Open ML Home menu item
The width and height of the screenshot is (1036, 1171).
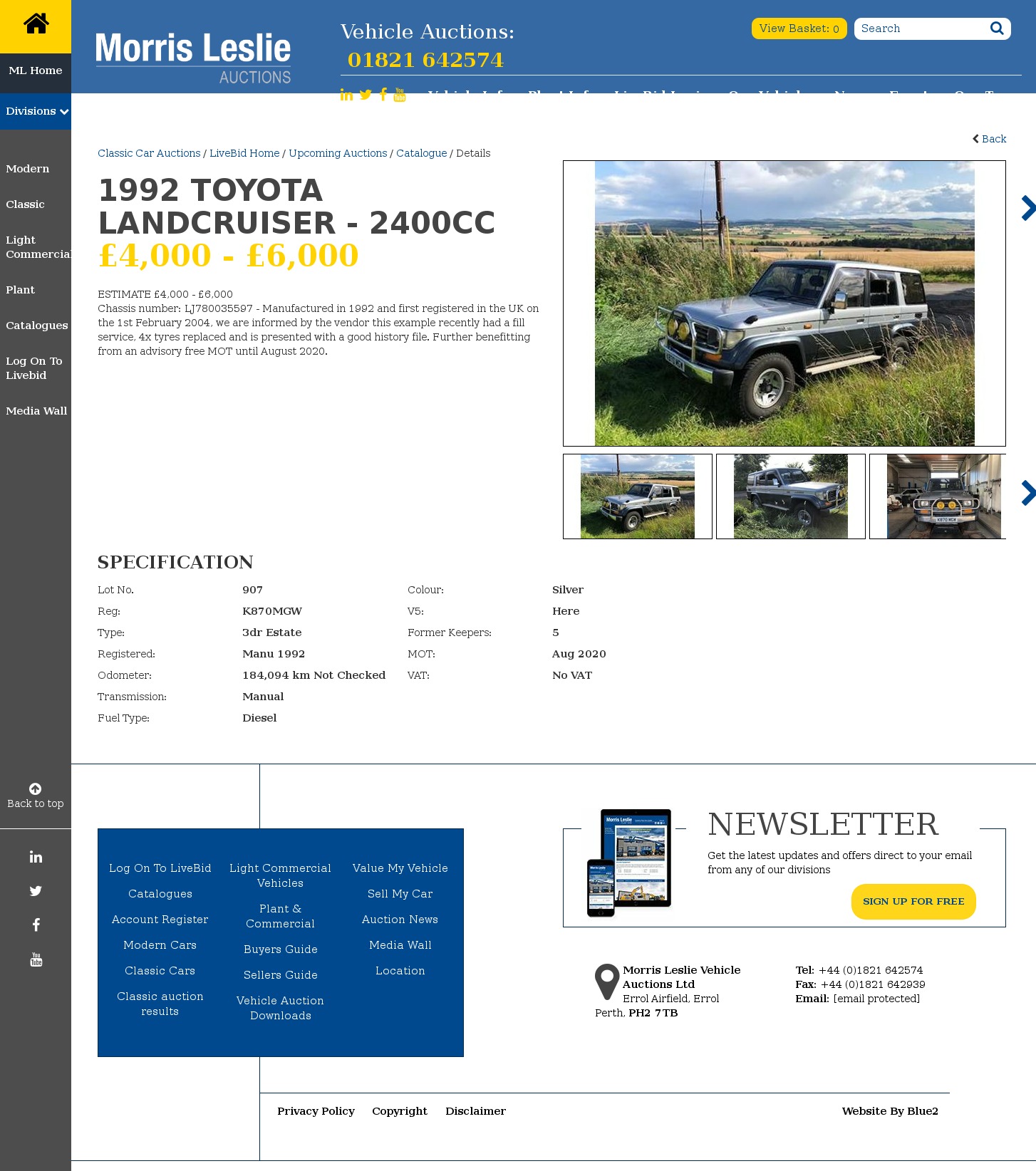click(36, 71)
